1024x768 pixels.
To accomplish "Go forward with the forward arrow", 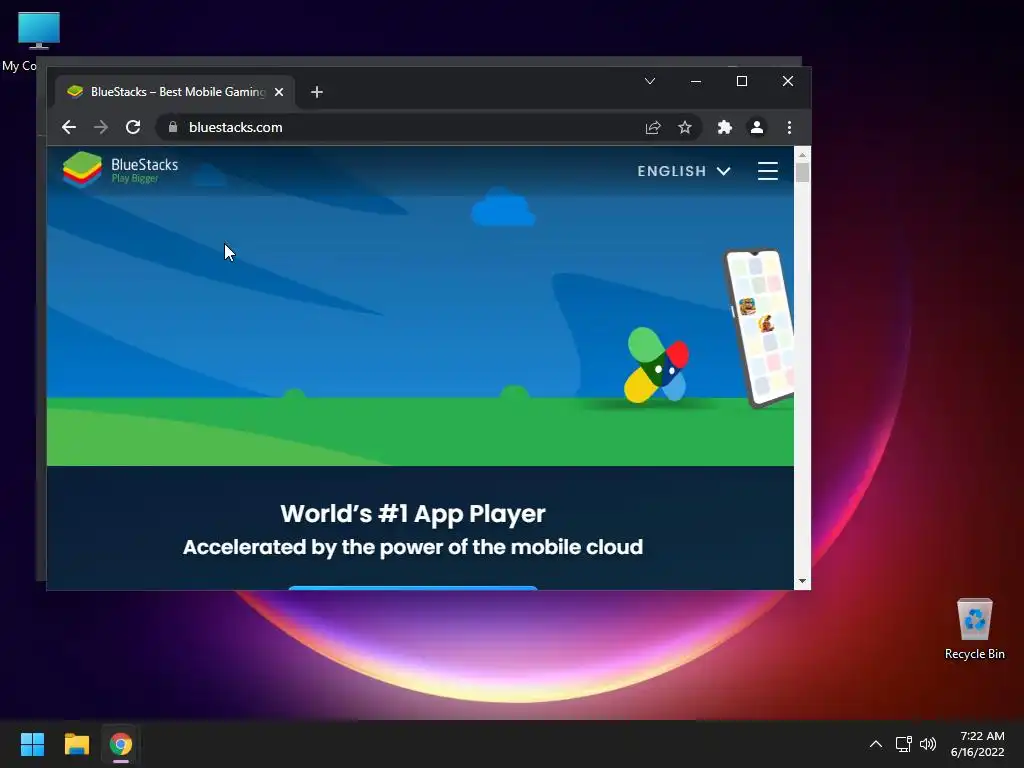I will point(101,127).
